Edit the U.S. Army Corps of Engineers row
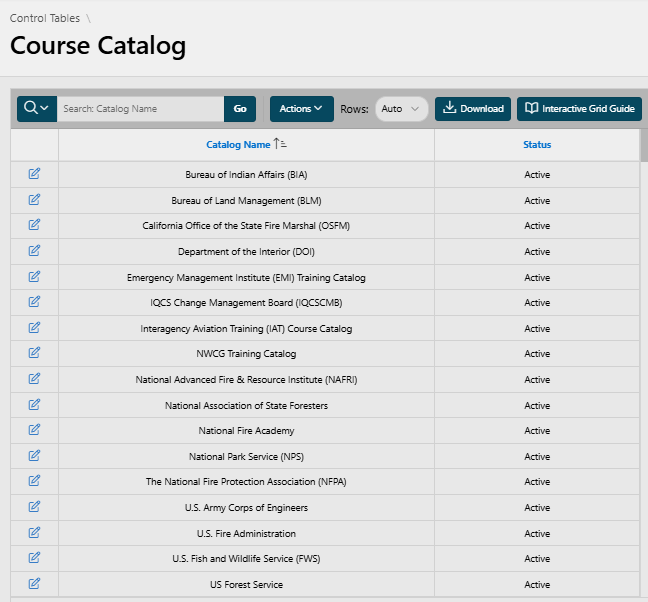This screenshot has width=648, height=602. click(34, 507)
